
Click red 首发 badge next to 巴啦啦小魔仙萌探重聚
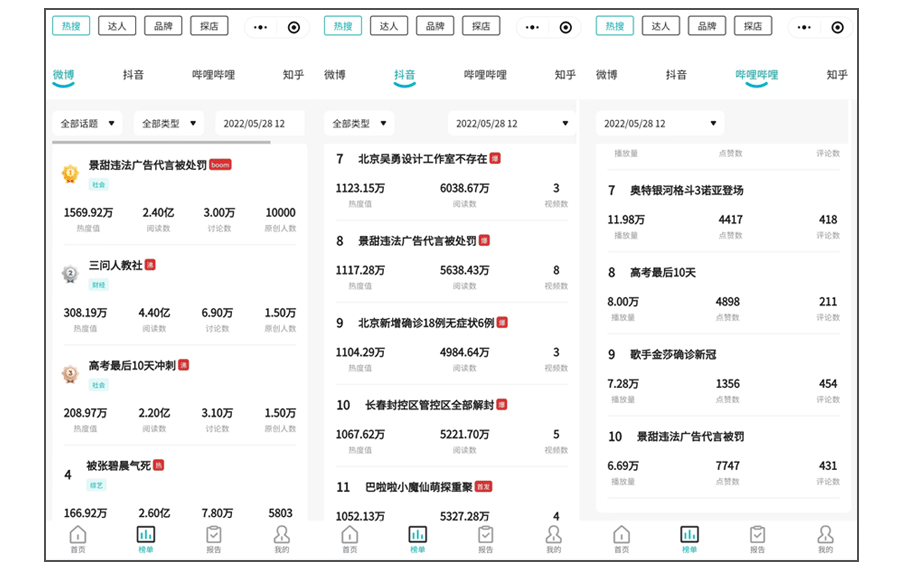pyautogui.click(x=484, y=487)
